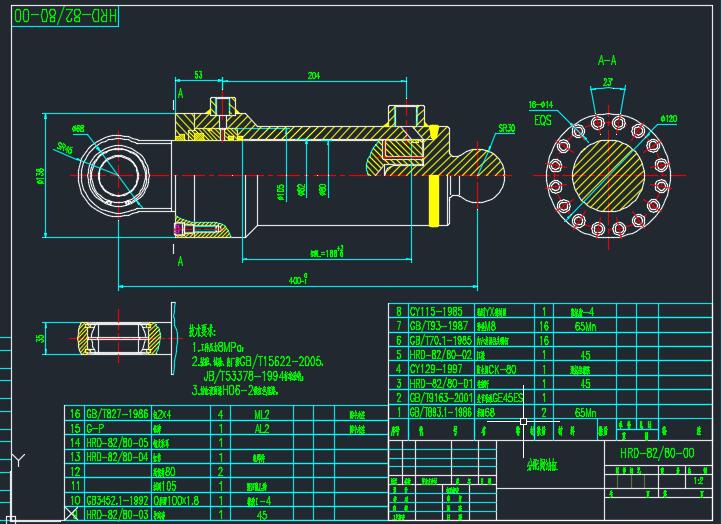Select the 1:2 scale value

698,481
